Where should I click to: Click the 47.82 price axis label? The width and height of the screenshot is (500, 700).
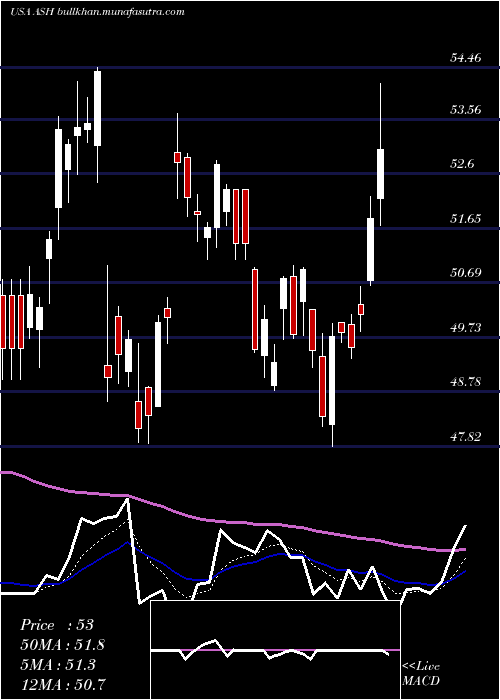[x=465, y=436]
